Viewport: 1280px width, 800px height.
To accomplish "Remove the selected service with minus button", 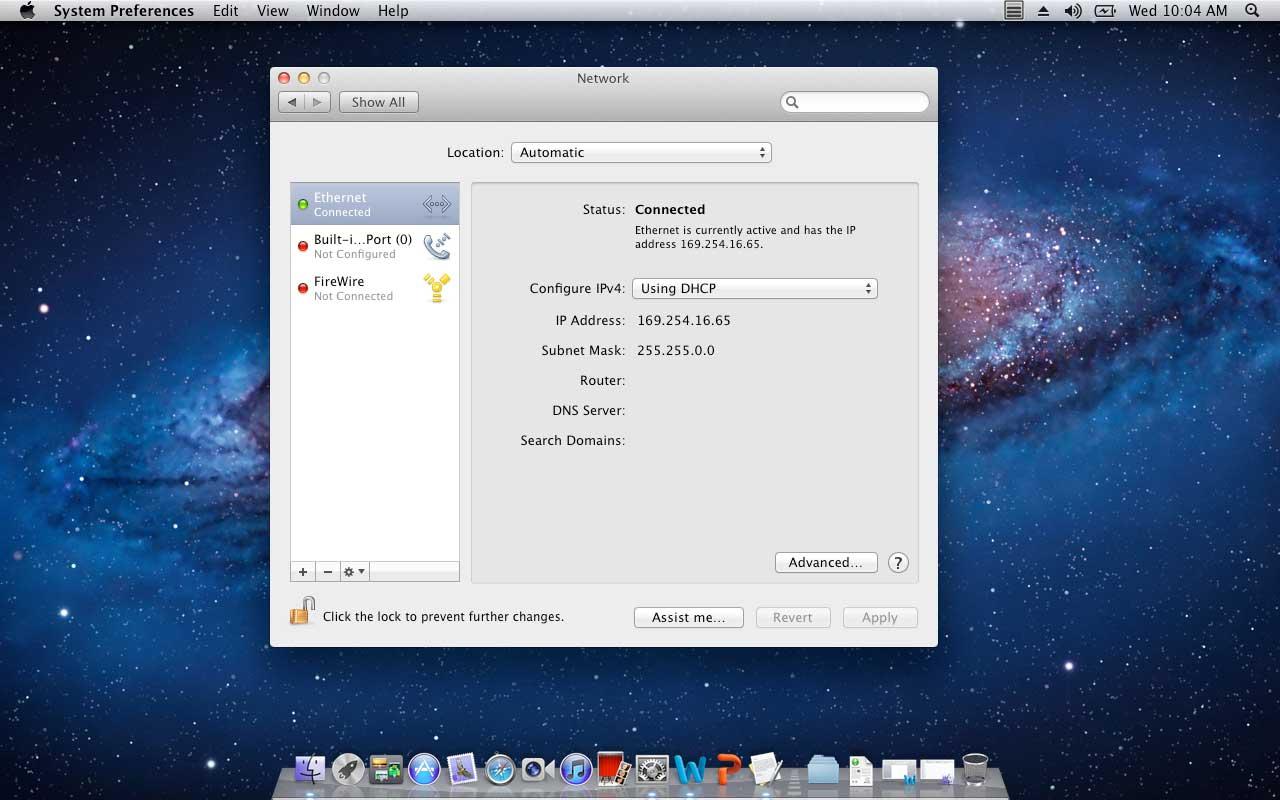I will [x=328, y=572].
